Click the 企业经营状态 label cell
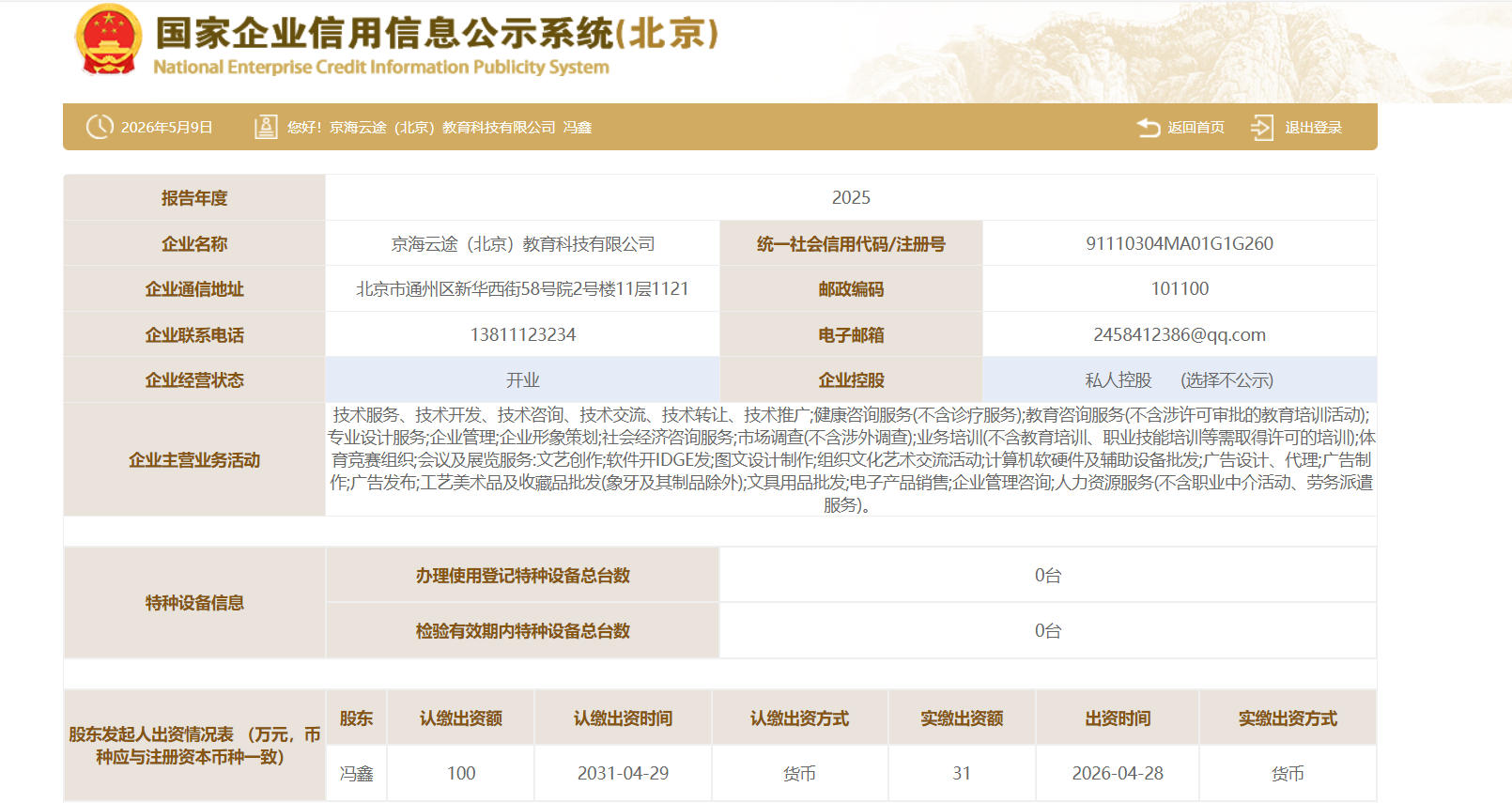The width and height of the screenshot is (1512, 803). click(194, 380)
